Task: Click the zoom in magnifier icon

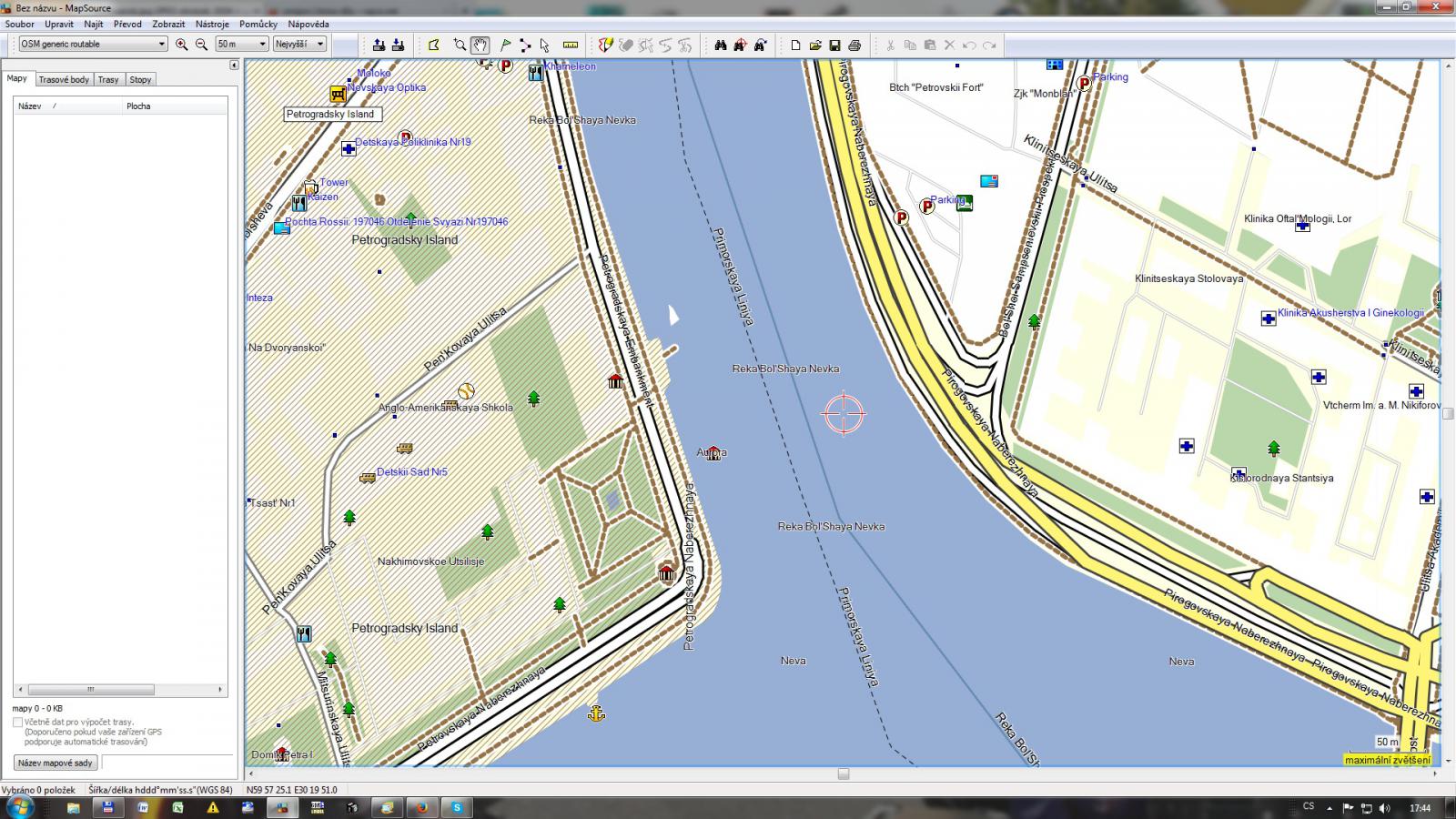Action: point(182,45)
